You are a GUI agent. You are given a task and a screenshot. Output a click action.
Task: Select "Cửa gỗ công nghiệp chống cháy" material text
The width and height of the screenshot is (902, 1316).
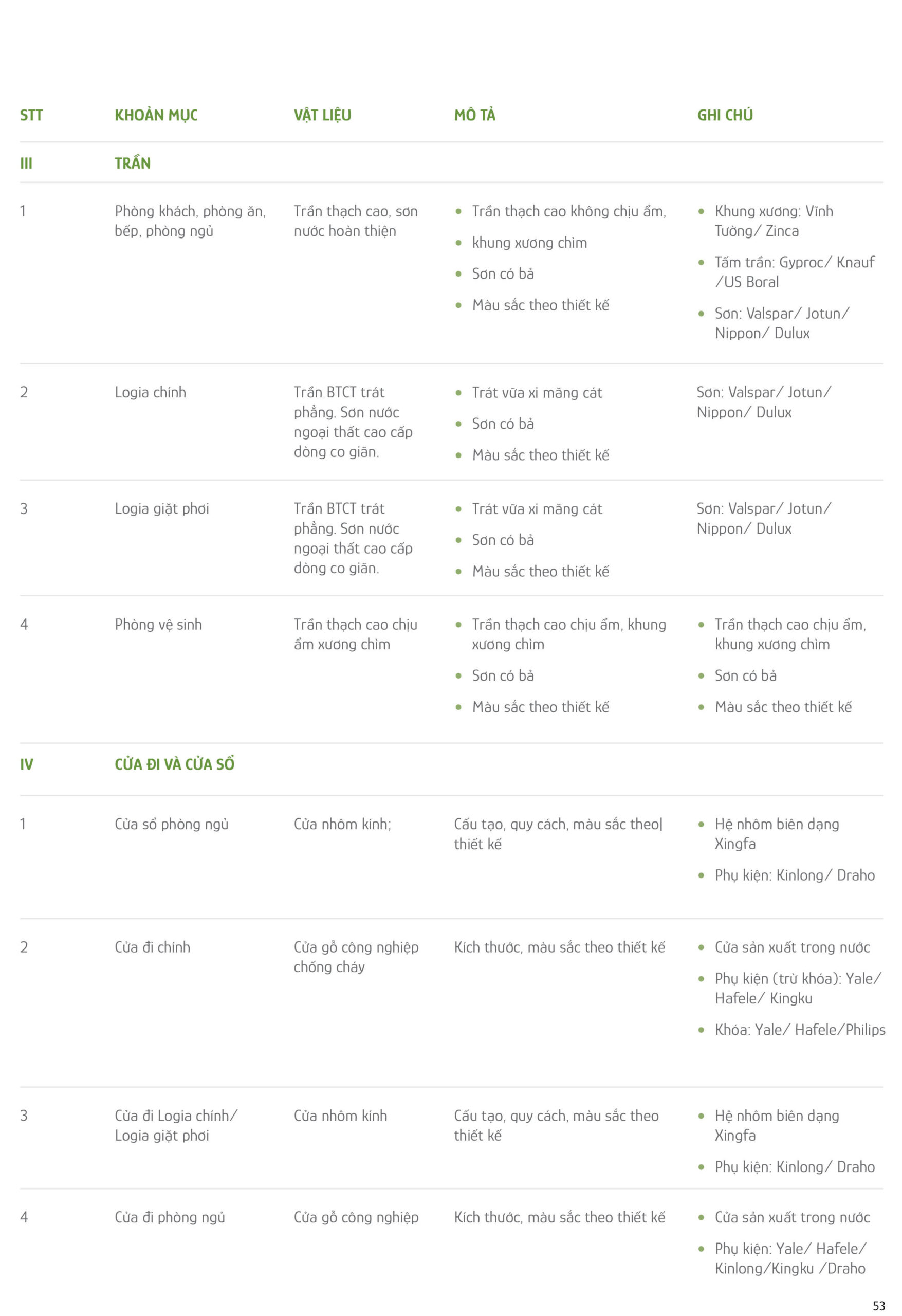coord(356,957)
